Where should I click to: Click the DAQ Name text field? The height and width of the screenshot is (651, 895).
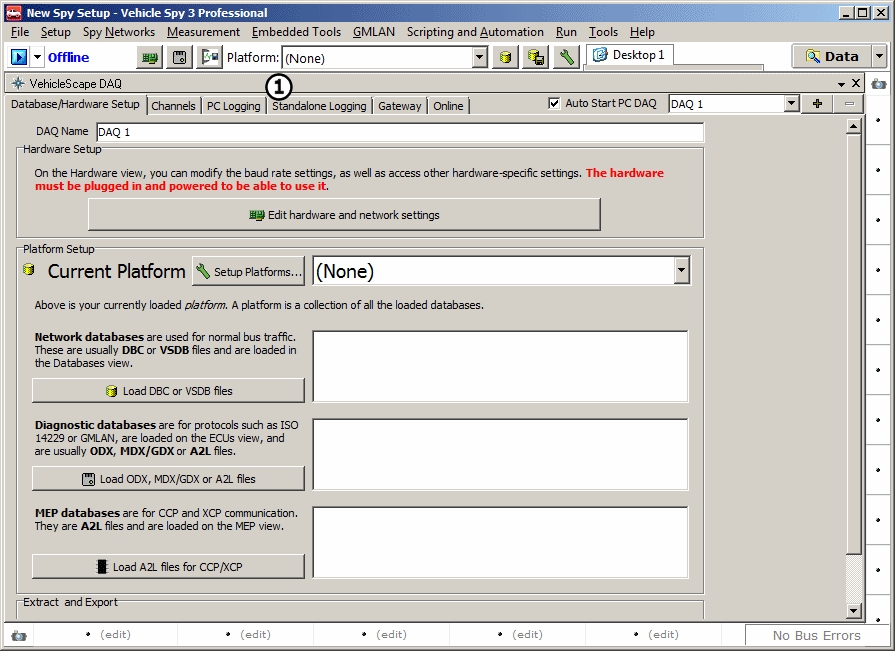pos(400,132)
